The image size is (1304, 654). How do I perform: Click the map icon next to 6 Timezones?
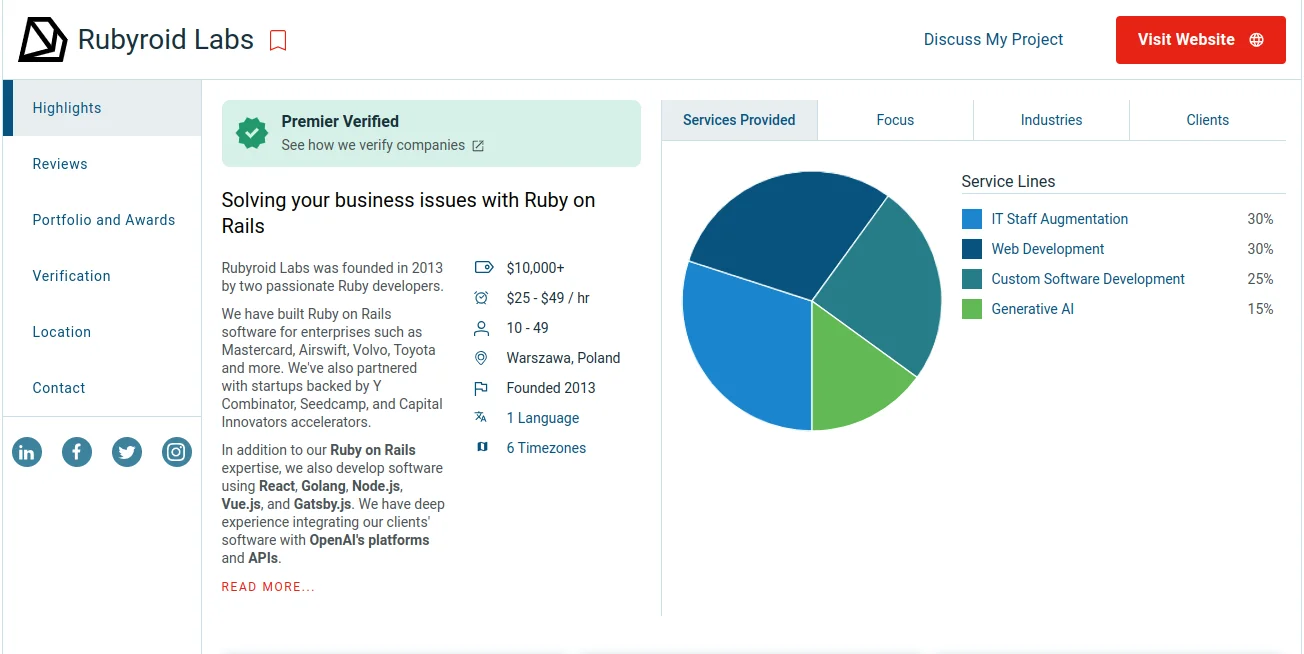482,447
